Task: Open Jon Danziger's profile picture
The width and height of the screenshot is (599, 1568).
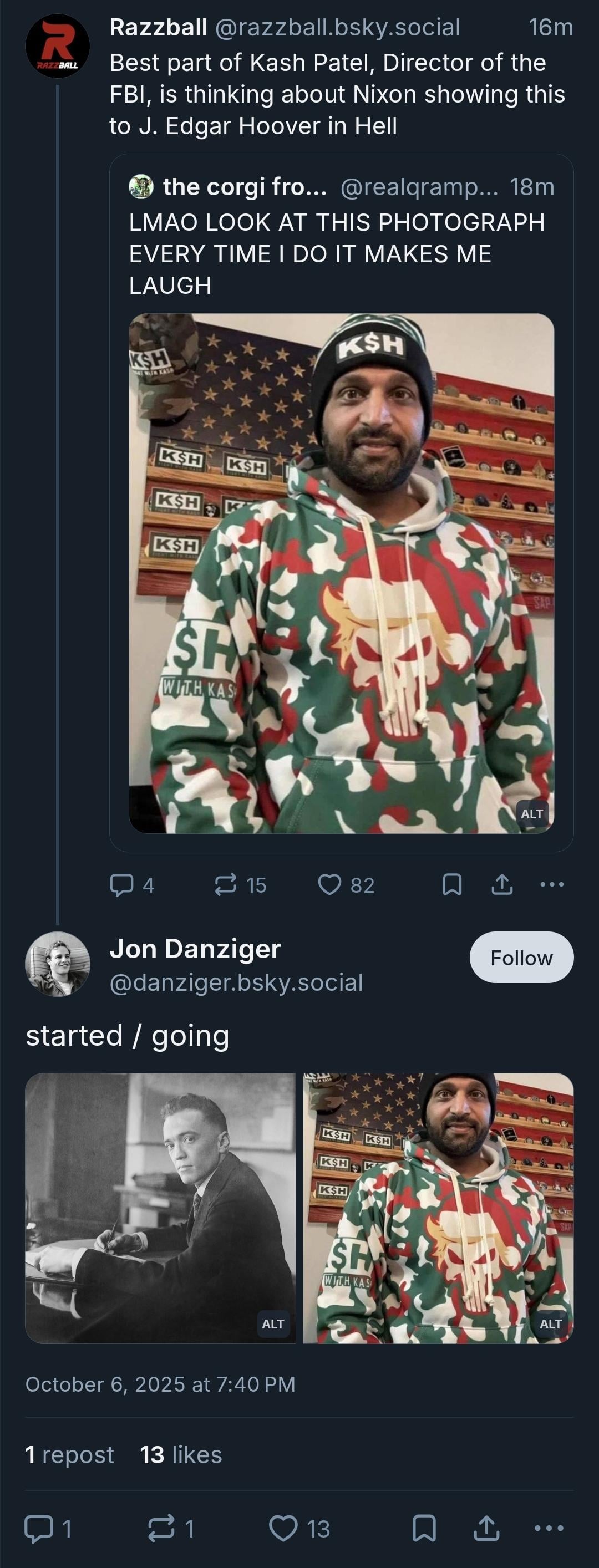Action: click(x=58, y=964)
